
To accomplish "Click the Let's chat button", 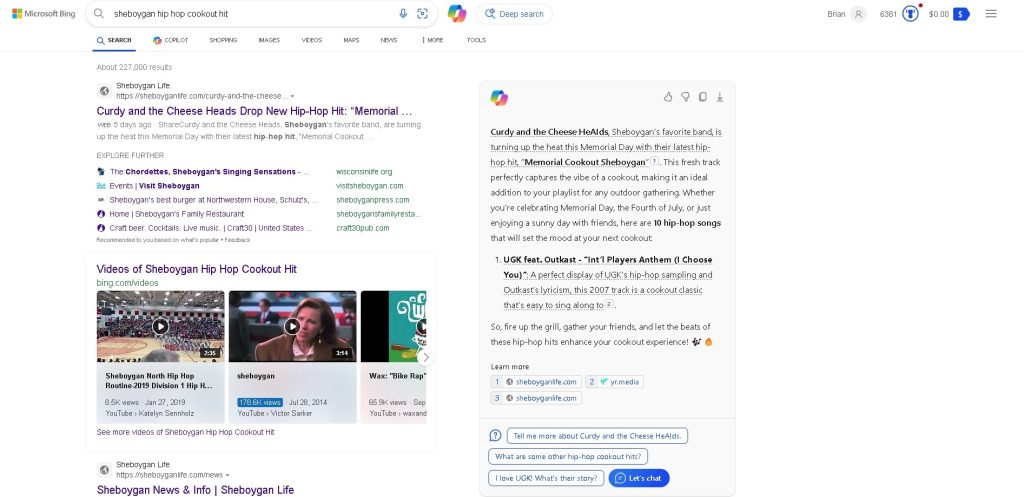I will point(639,478).
